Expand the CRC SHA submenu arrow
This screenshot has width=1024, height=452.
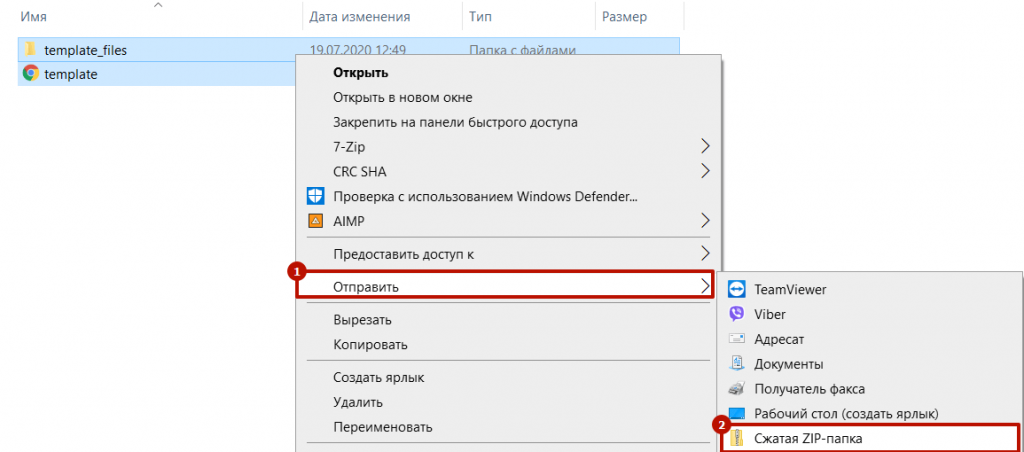click(705, 171)
